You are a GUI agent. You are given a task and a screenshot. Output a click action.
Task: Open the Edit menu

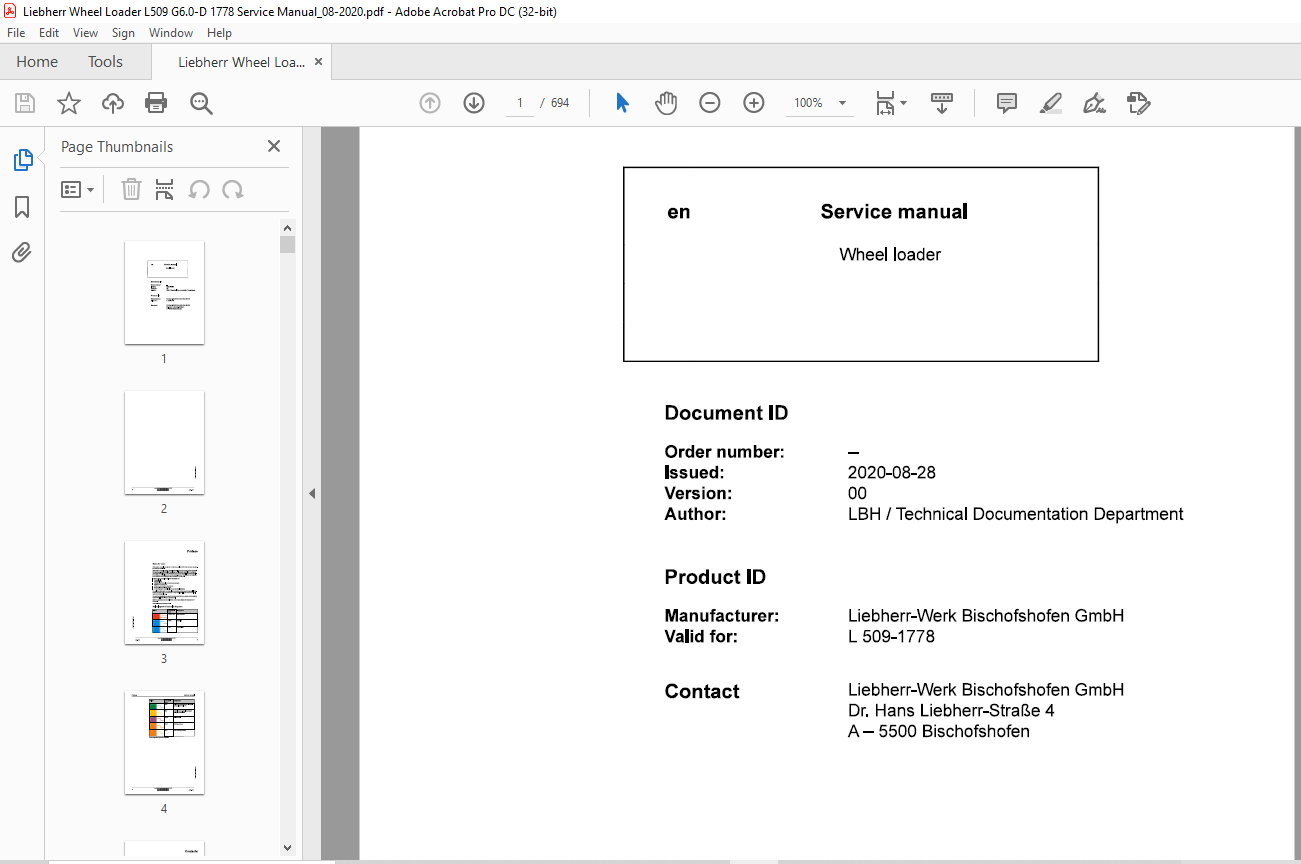point(49,33)
